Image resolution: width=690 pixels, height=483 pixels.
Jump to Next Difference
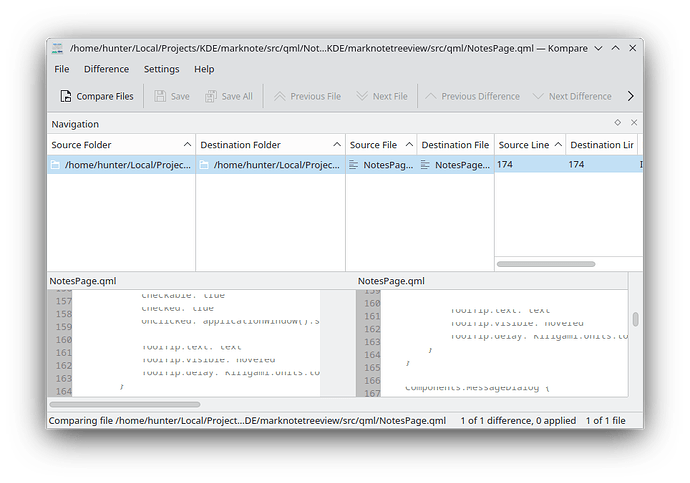coord(572,96)
